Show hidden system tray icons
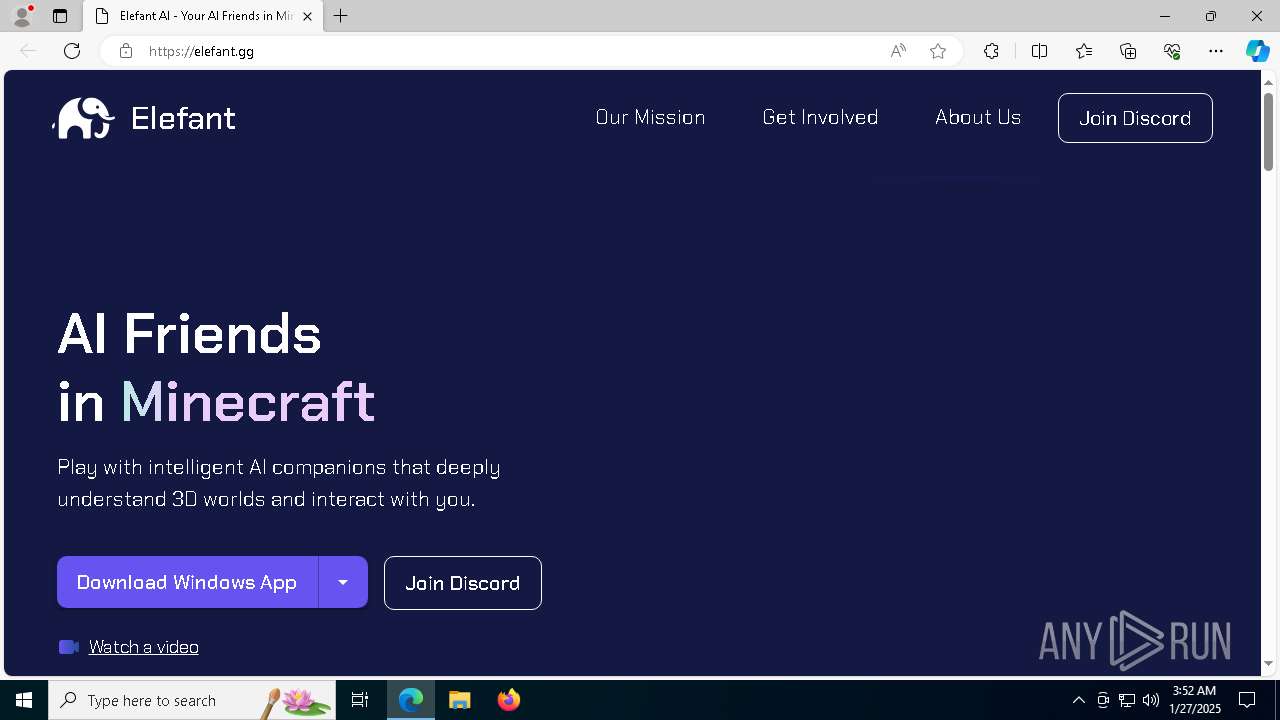1280x720 pixels. [1078, 700]
